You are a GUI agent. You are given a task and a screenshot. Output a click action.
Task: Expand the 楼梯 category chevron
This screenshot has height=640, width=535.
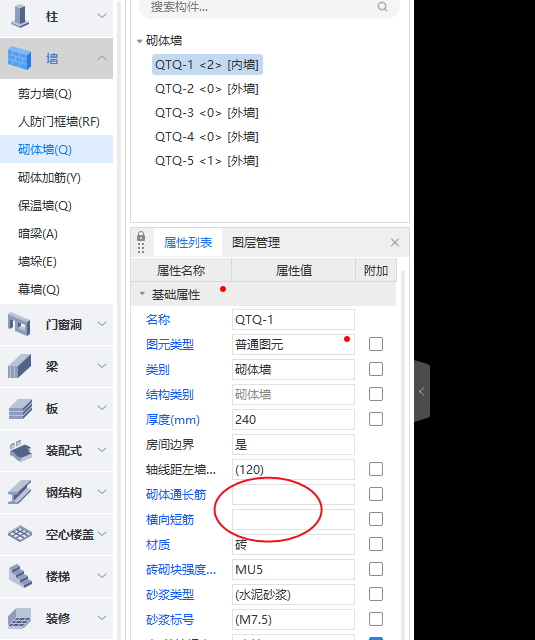point(102,576)
